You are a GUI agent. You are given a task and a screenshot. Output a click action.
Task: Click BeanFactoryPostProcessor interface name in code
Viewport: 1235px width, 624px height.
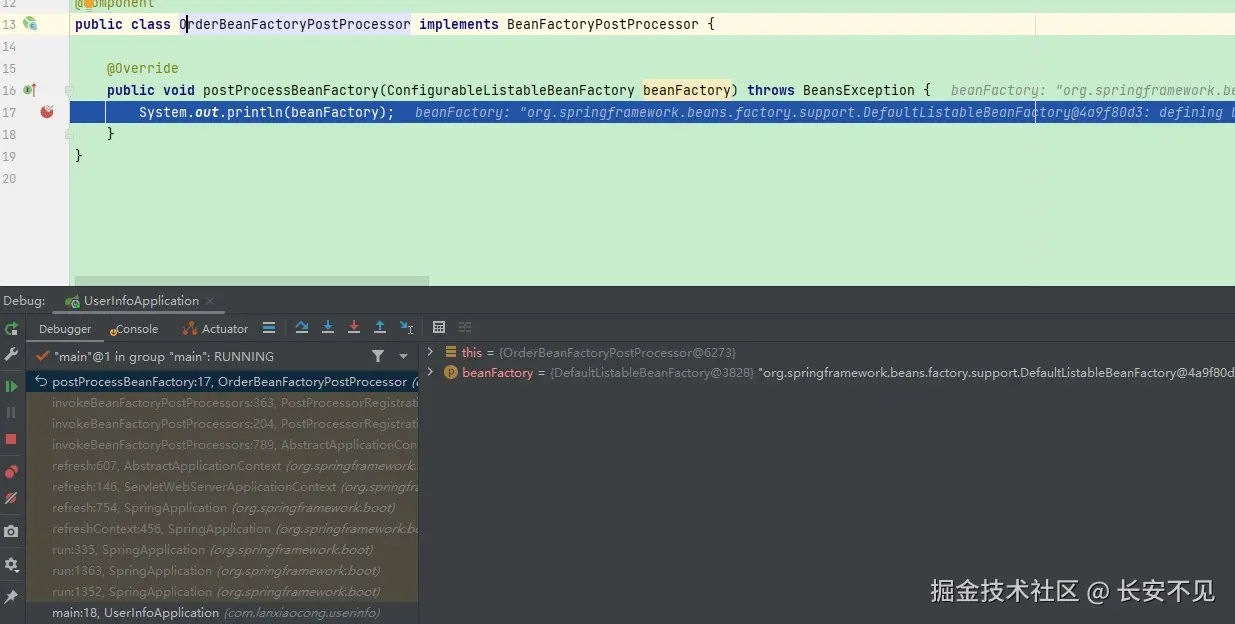[x=603, y=24]
